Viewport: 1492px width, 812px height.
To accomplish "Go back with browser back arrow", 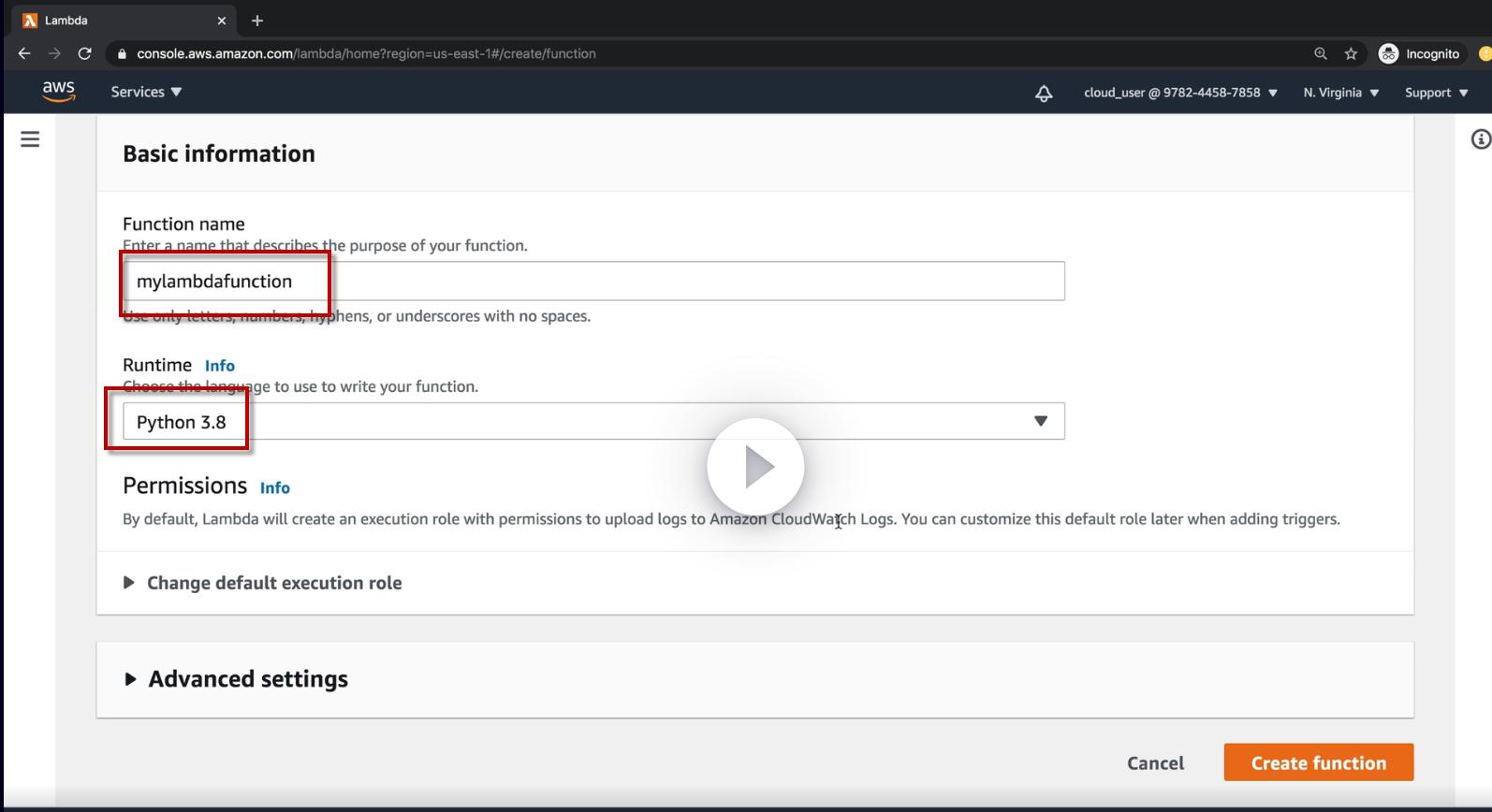I will (24, 54).
